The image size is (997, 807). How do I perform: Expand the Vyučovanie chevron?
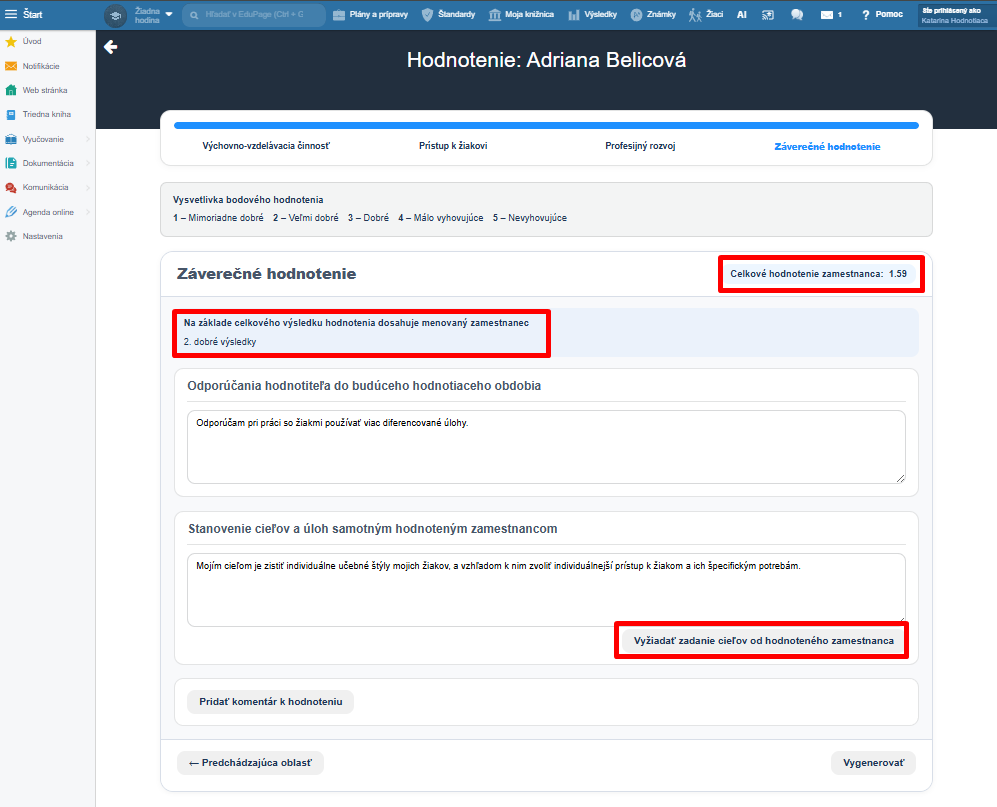[88, 139]
